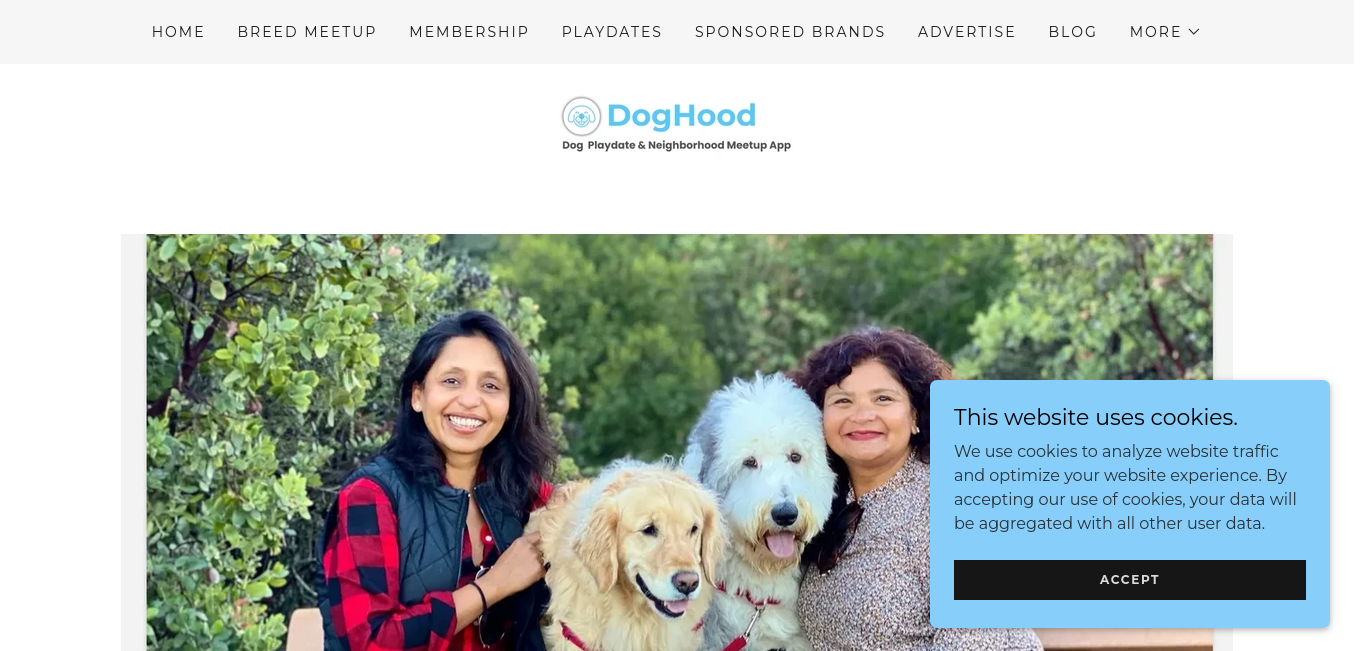Click the tagline Dog Playdate & Neighborhood Meetup App

pyautogui.click(x=676, y=146)
